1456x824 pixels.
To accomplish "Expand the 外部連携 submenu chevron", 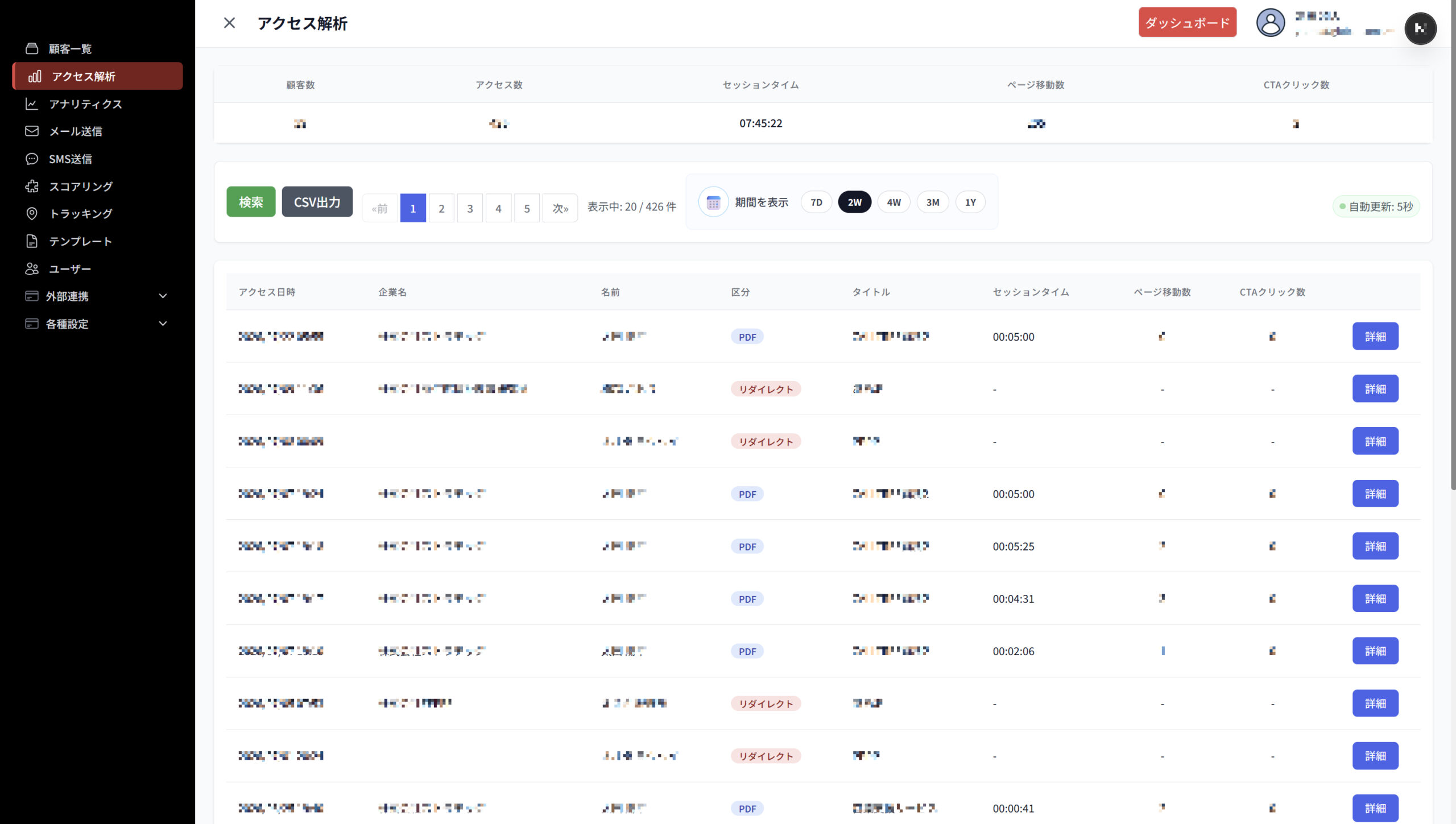I will [163, 296].
